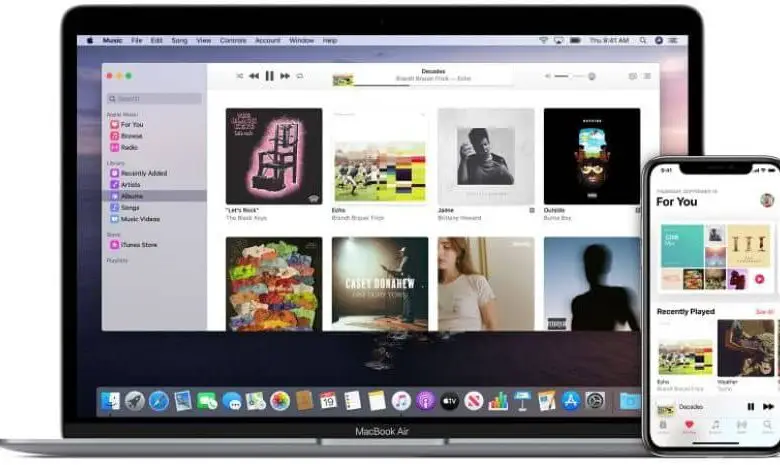Image resolution: width=780 pixels, height=465 pixels.
Task: Tap the Search tab on iPhone
Action: 767,426
